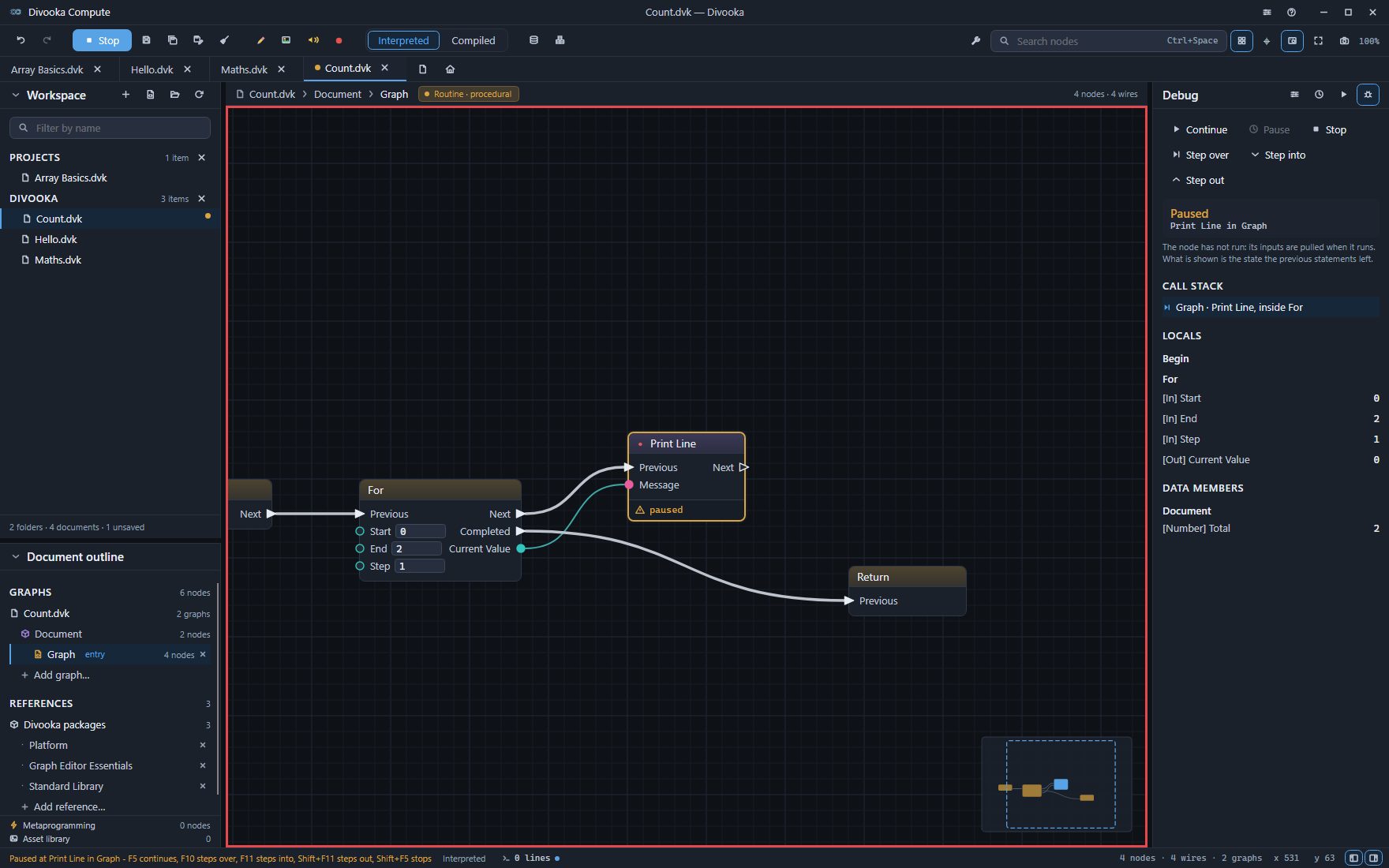The image size is (1389, 868).
Task: Click the Search nodes field
Action: coord(1108,41)
